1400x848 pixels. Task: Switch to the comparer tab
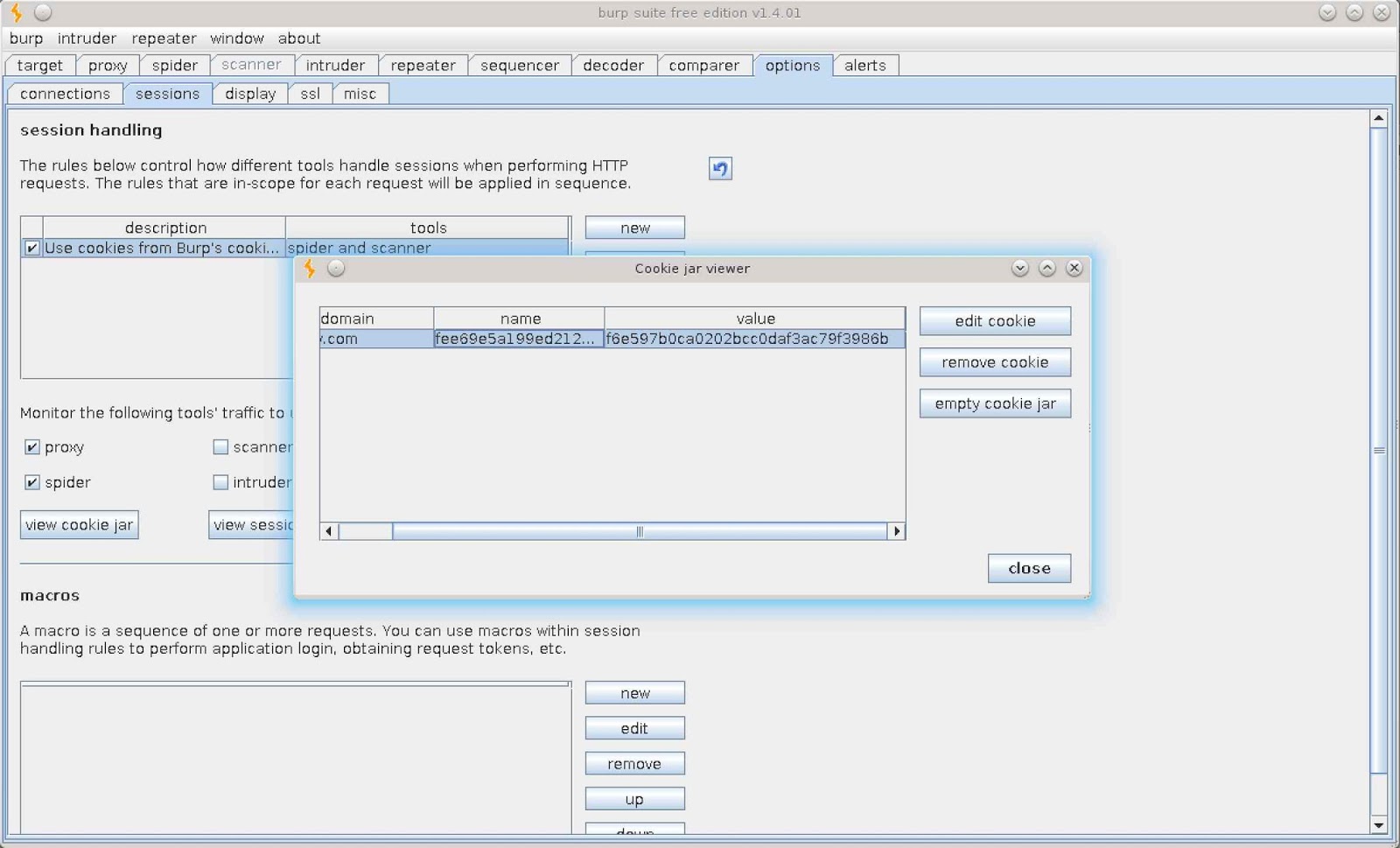pyautogui.click(x=704, y=66)
